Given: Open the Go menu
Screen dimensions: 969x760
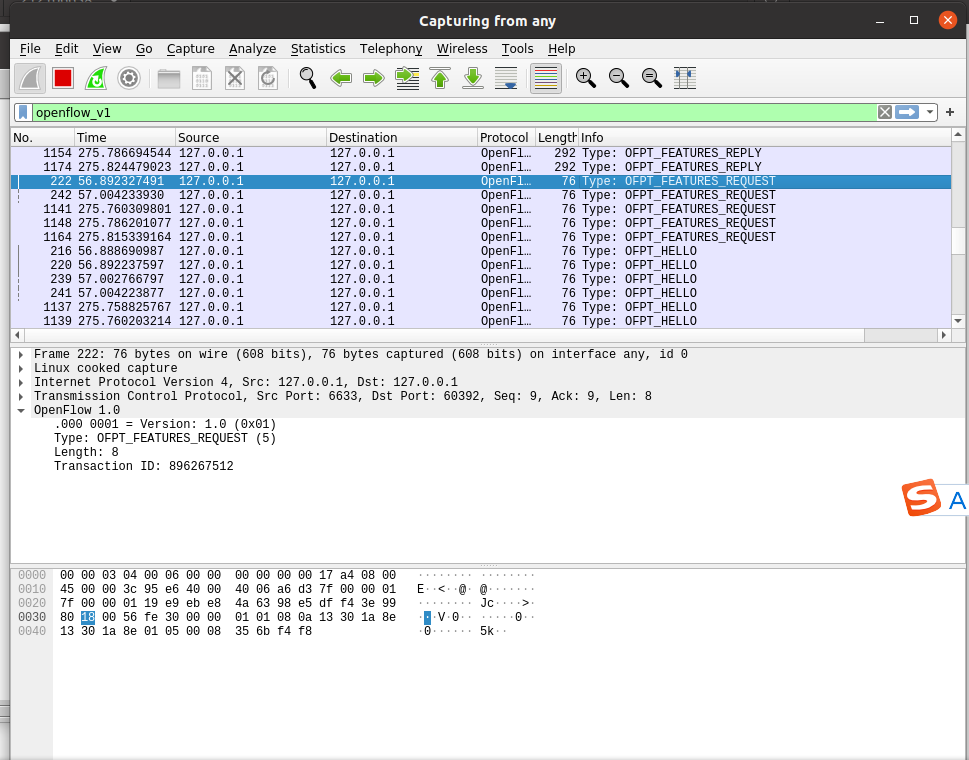Looking at the screenshot, I should tap(144, 49).
